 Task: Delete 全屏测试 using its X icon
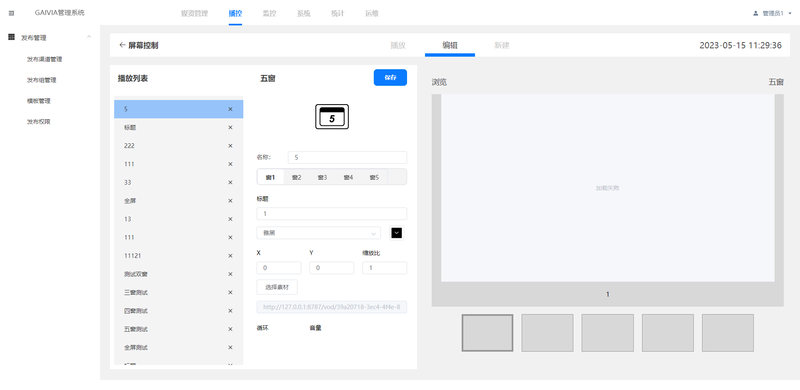230,348
